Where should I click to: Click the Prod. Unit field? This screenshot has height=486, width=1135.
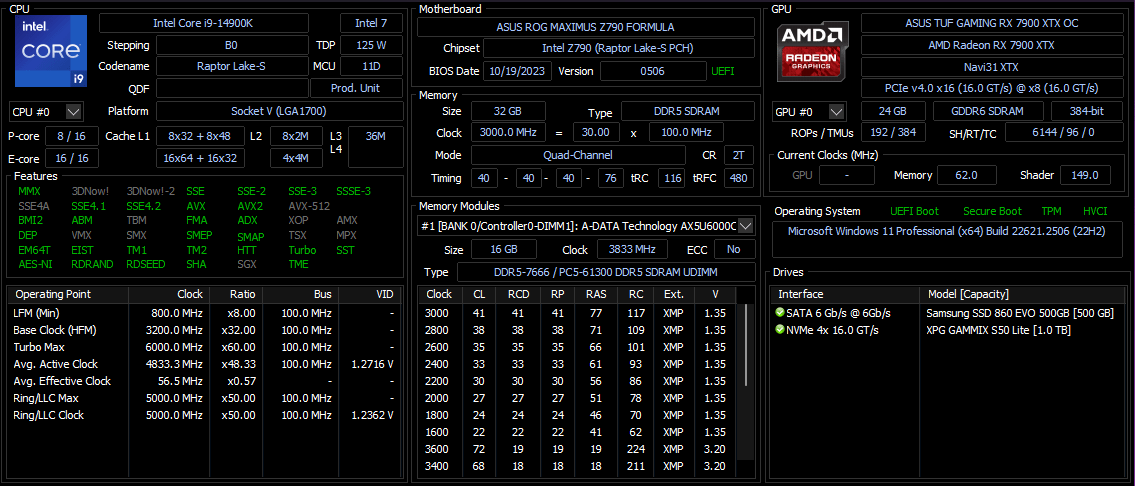coord(357,88)
